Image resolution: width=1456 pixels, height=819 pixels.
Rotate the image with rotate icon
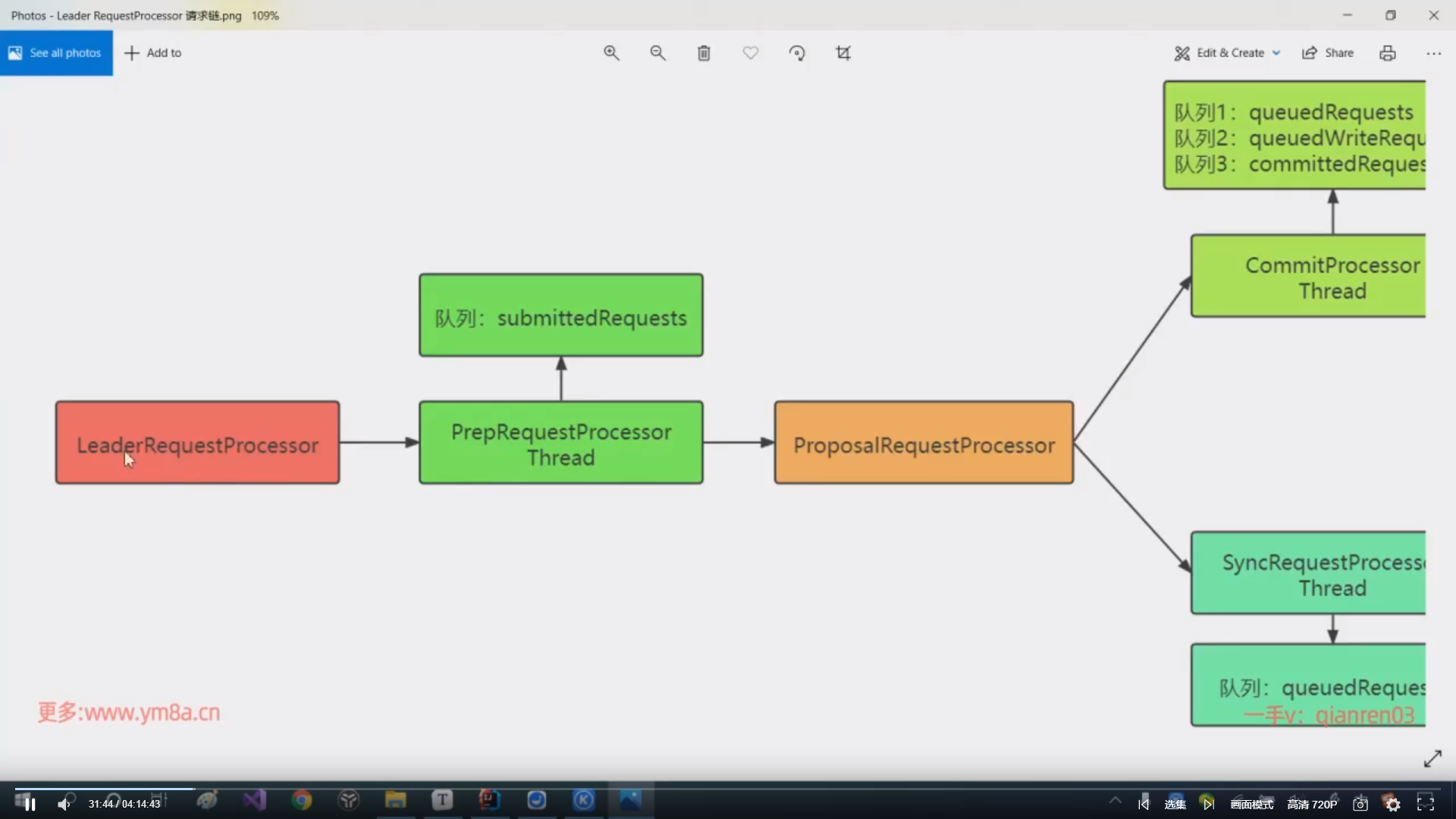tap(797, 53)
